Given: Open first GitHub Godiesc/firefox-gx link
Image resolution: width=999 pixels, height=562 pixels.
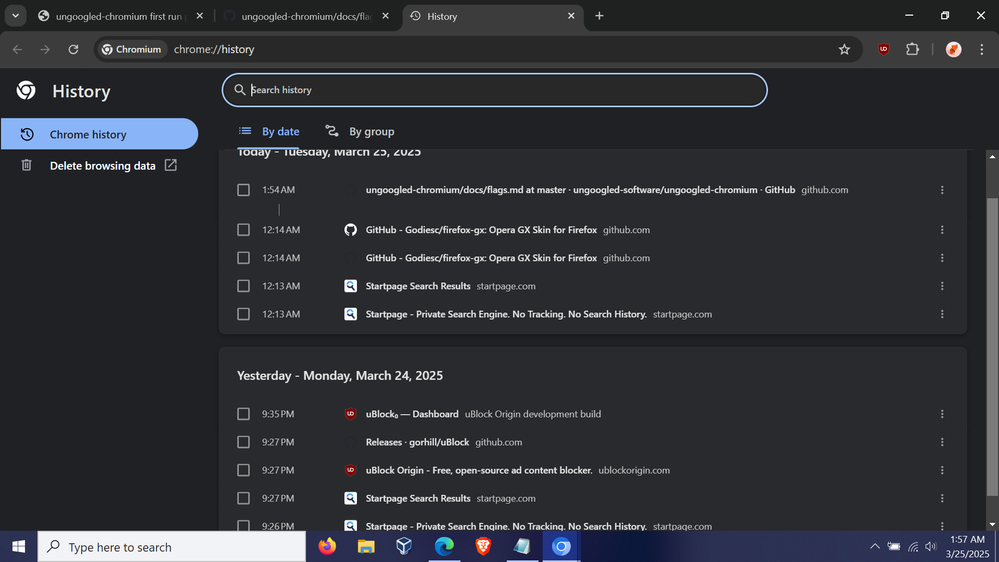Looking at the screenshot, I should [x=481, y=230].
